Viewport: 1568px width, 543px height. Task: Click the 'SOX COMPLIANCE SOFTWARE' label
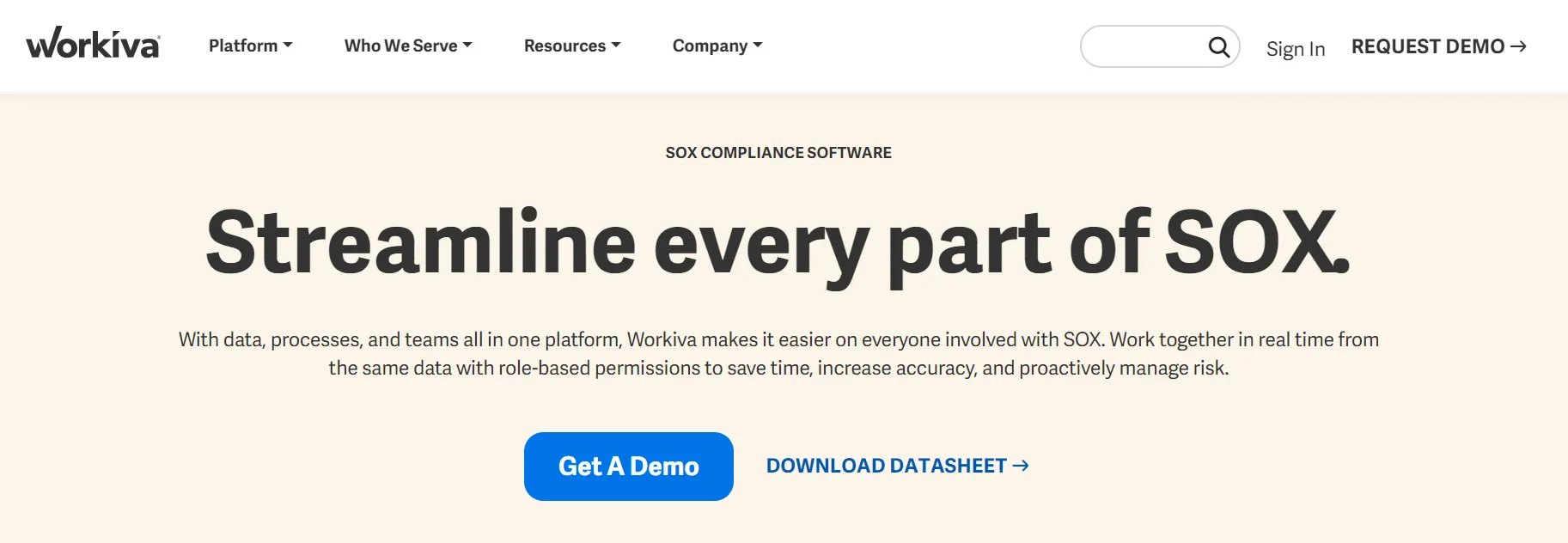click(778, 153)
